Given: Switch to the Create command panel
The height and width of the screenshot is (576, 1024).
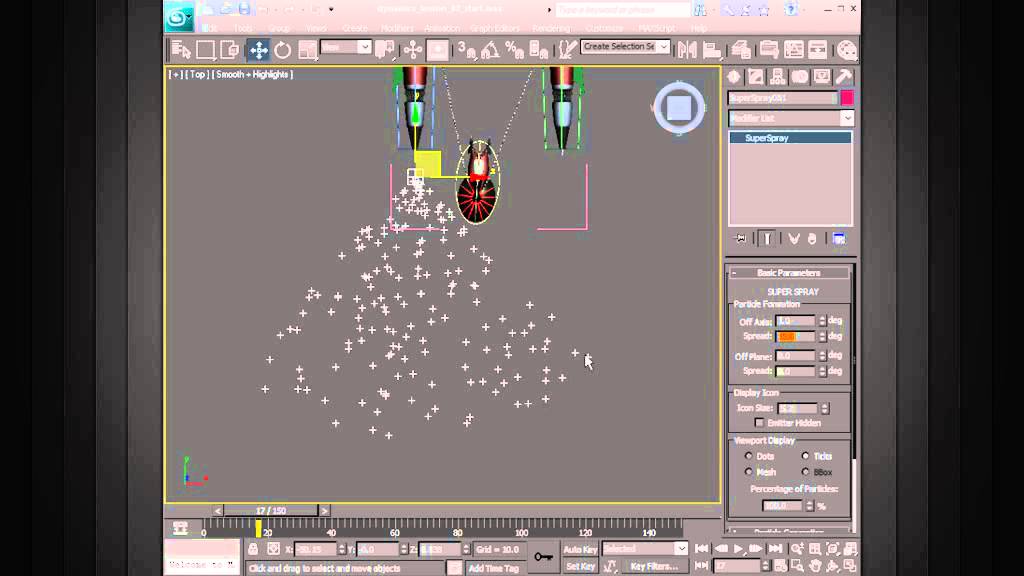Looking at the screenshot, I should coord(733,77).
